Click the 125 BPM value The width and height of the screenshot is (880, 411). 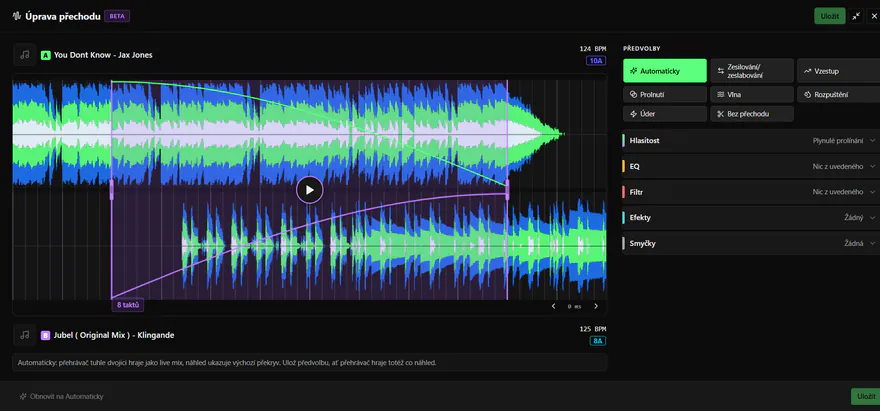click(x=593, y=329)
